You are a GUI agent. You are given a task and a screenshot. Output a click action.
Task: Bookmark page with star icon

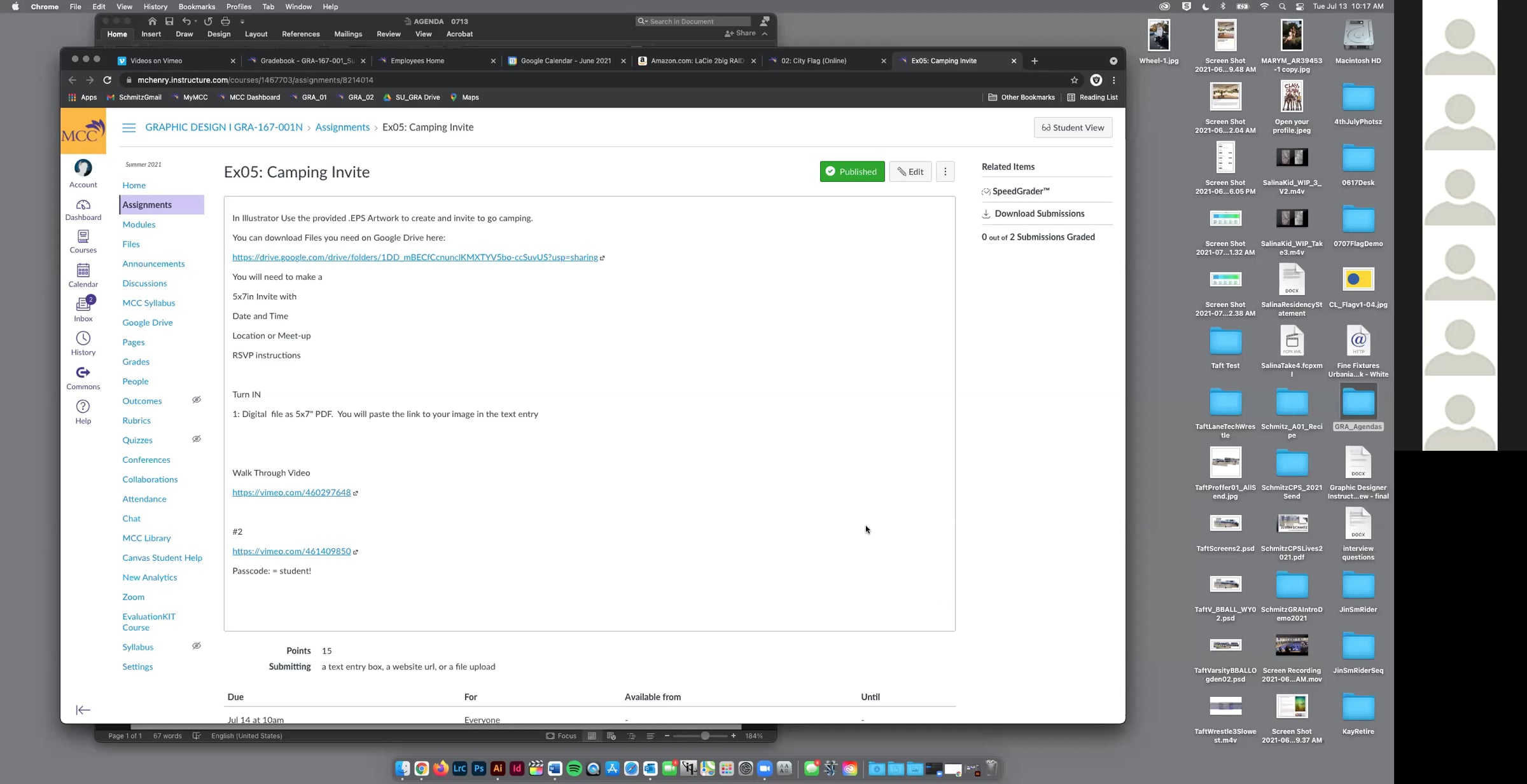point(1074,80)
